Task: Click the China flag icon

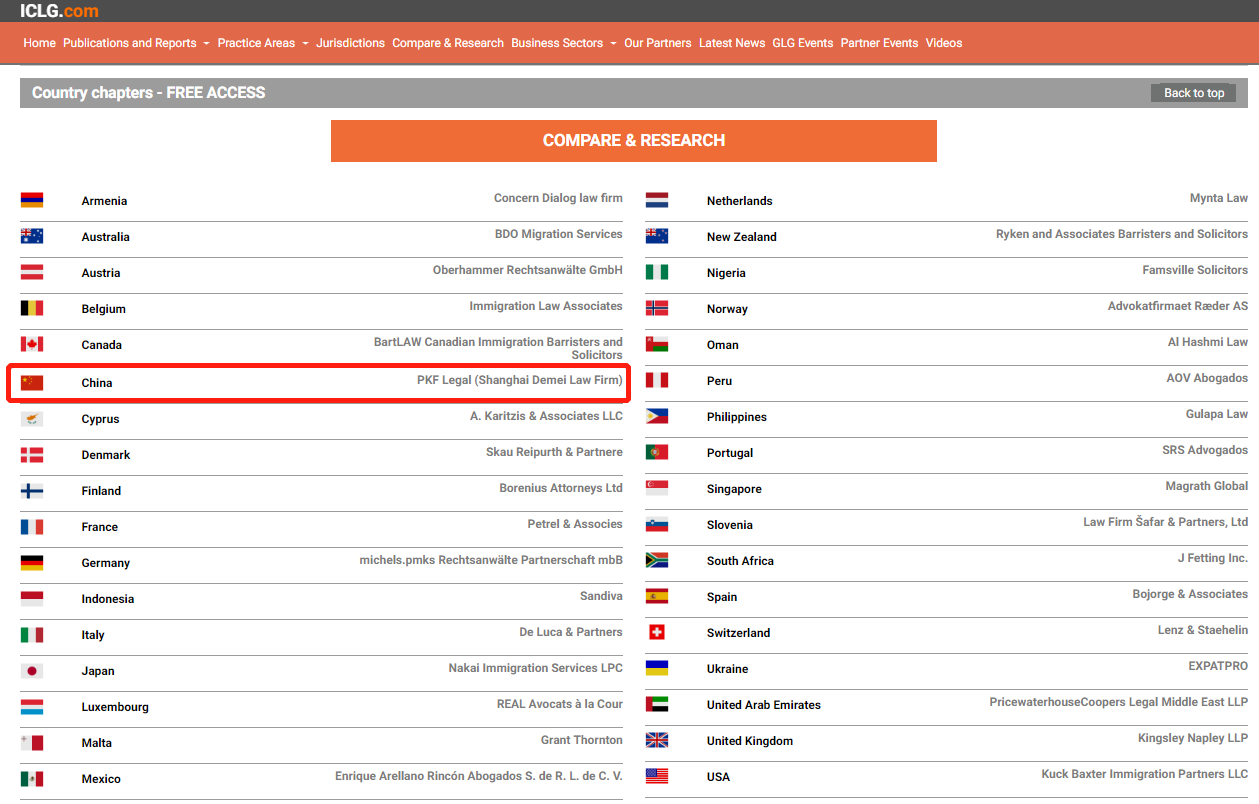Action: point(32,382)
